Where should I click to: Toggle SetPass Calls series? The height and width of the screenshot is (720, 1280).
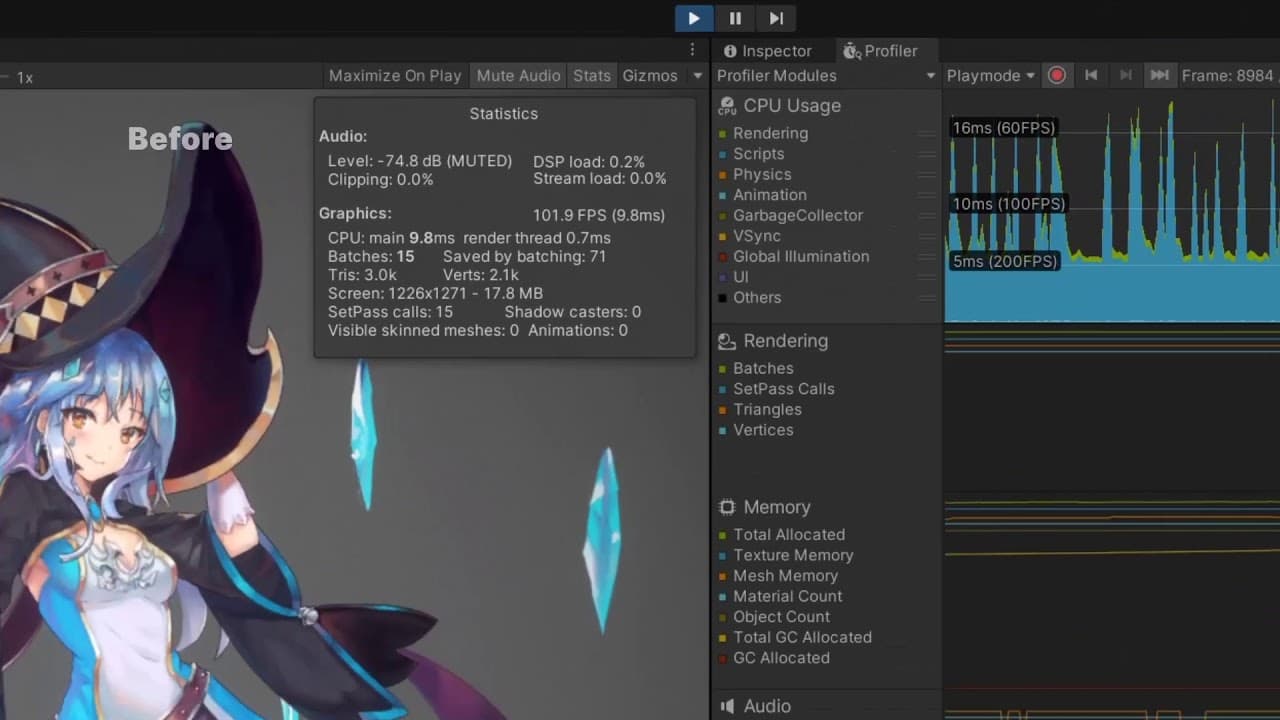pos(722,390)
